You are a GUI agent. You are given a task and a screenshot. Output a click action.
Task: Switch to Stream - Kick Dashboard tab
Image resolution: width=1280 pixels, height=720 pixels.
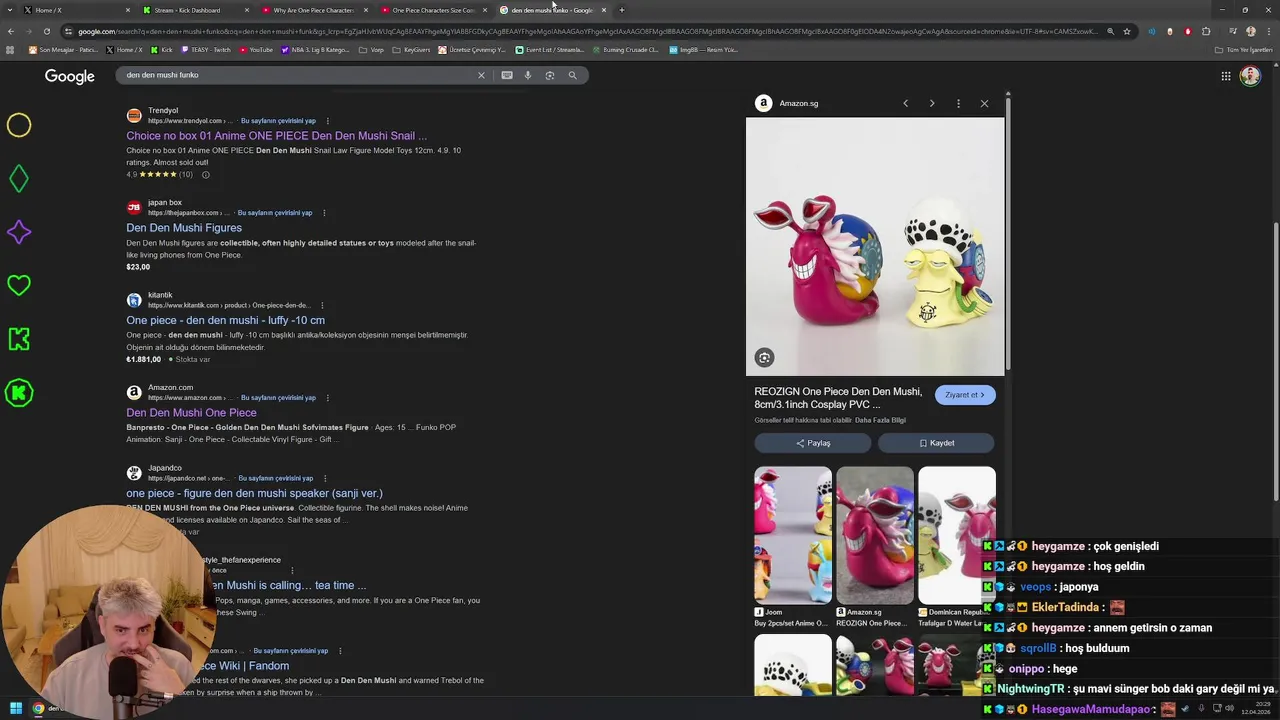pyautogui.click(x=190, y=10)
